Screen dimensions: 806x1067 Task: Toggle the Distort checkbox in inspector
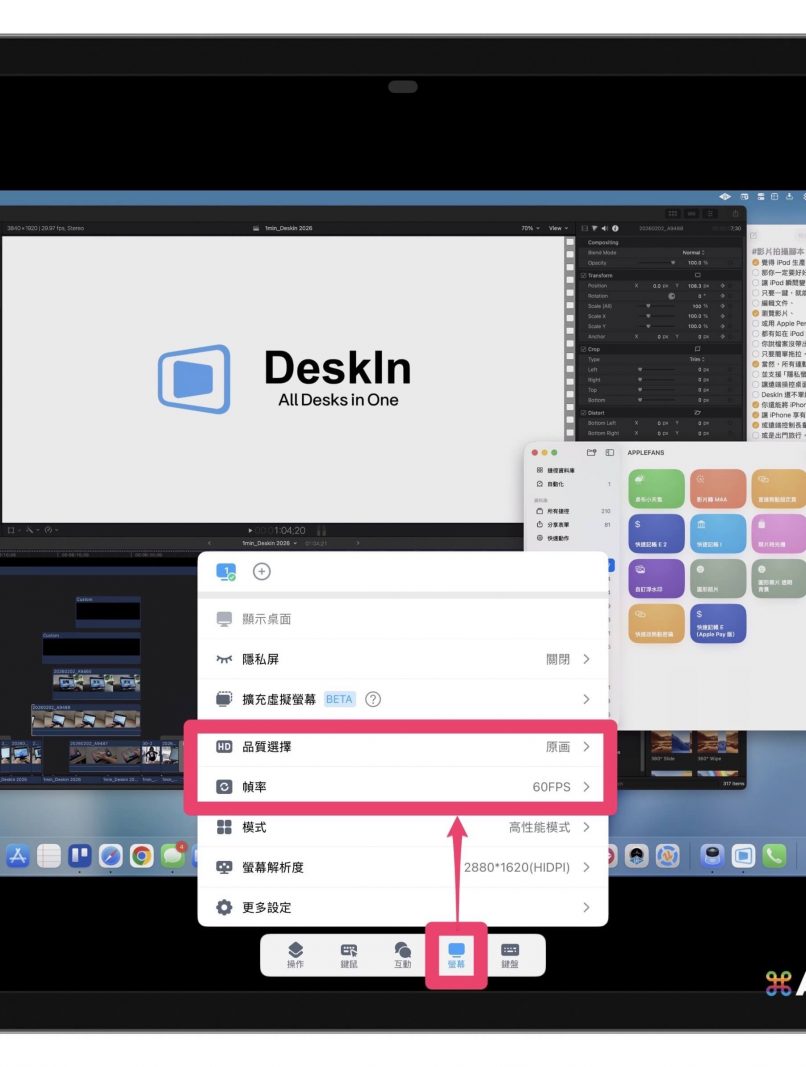pyautogui.click(x=585, y=411)
